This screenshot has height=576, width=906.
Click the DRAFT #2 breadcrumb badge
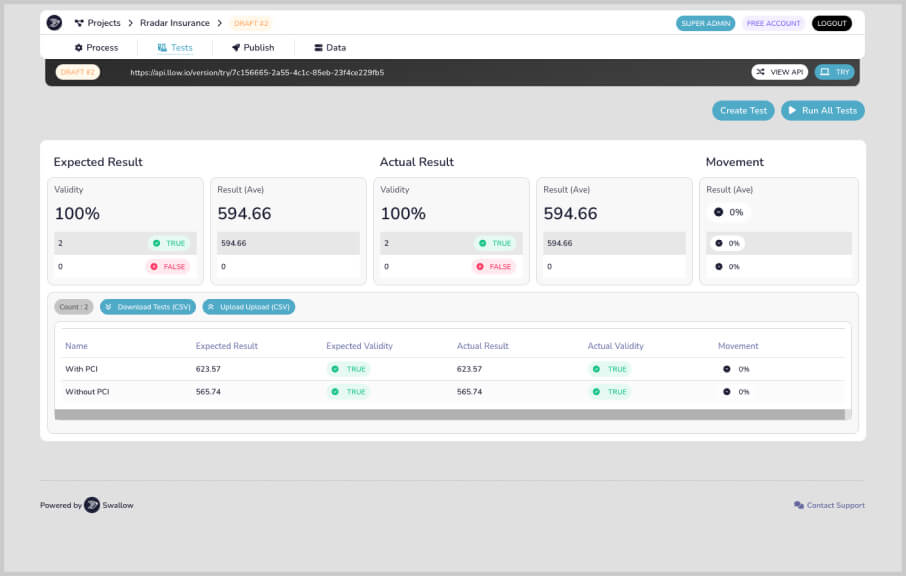click(x=251, y=23)
